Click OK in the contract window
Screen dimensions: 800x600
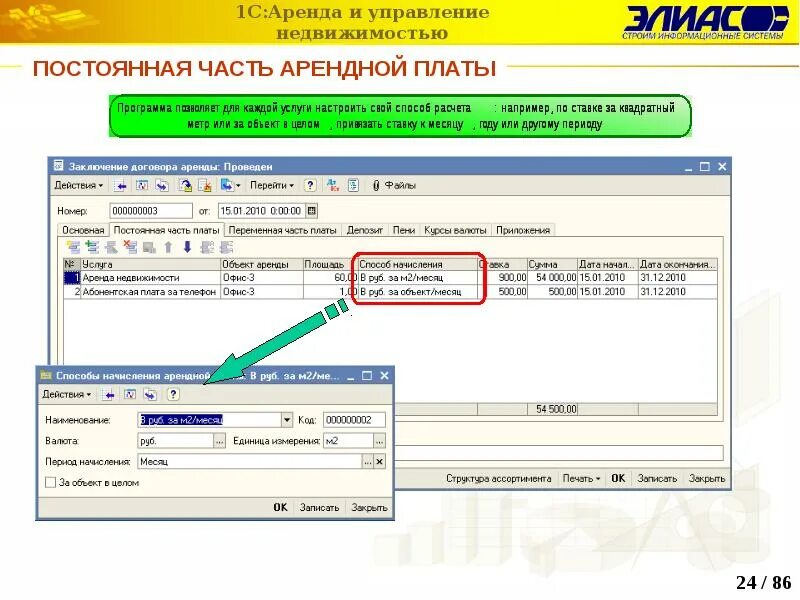pos(618,479)
